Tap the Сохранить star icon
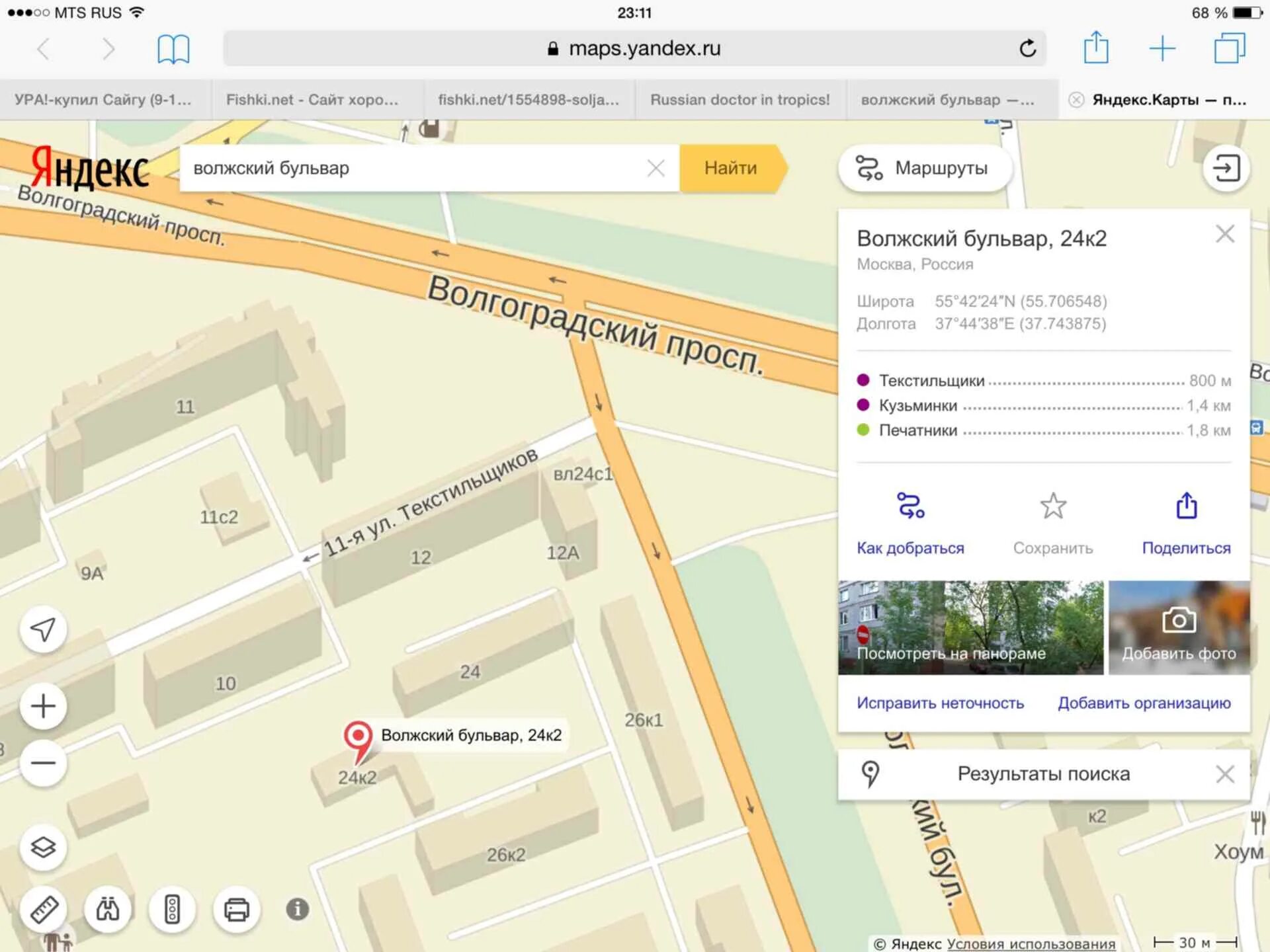The height and width of the screenshot is (952, 1270). [1053, 506]
